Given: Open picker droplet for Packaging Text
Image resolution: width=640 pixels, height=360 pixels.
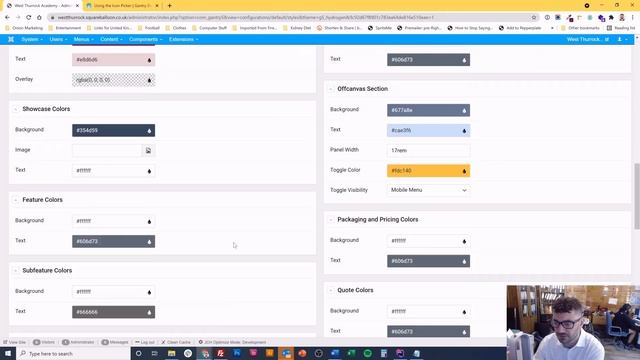Looking at the screenshot, I should coord(464,261).
